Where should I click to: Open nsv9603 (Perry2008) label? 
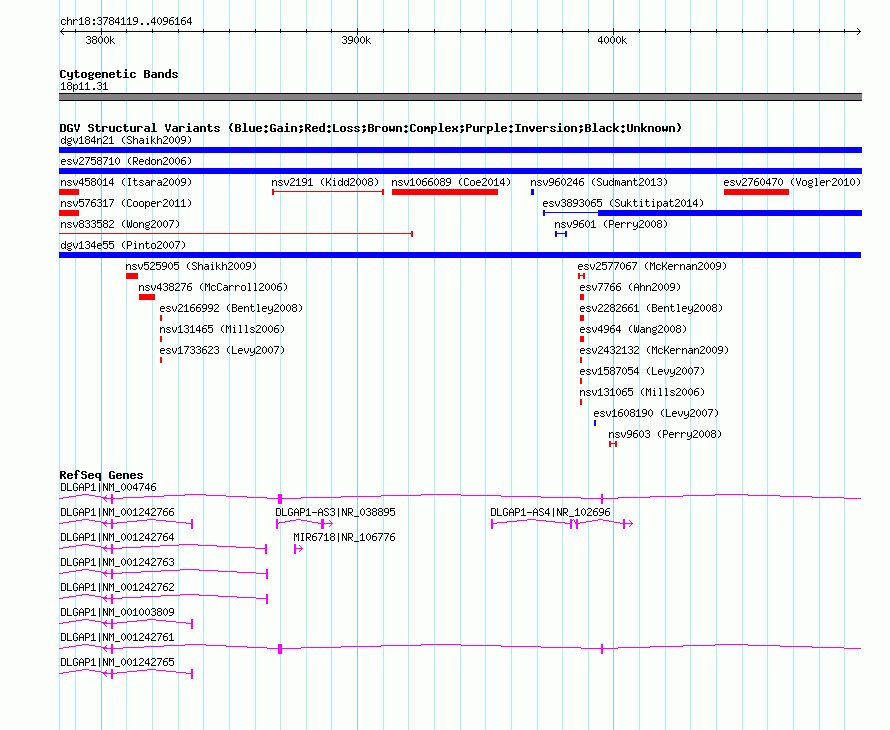coord(665,434)
